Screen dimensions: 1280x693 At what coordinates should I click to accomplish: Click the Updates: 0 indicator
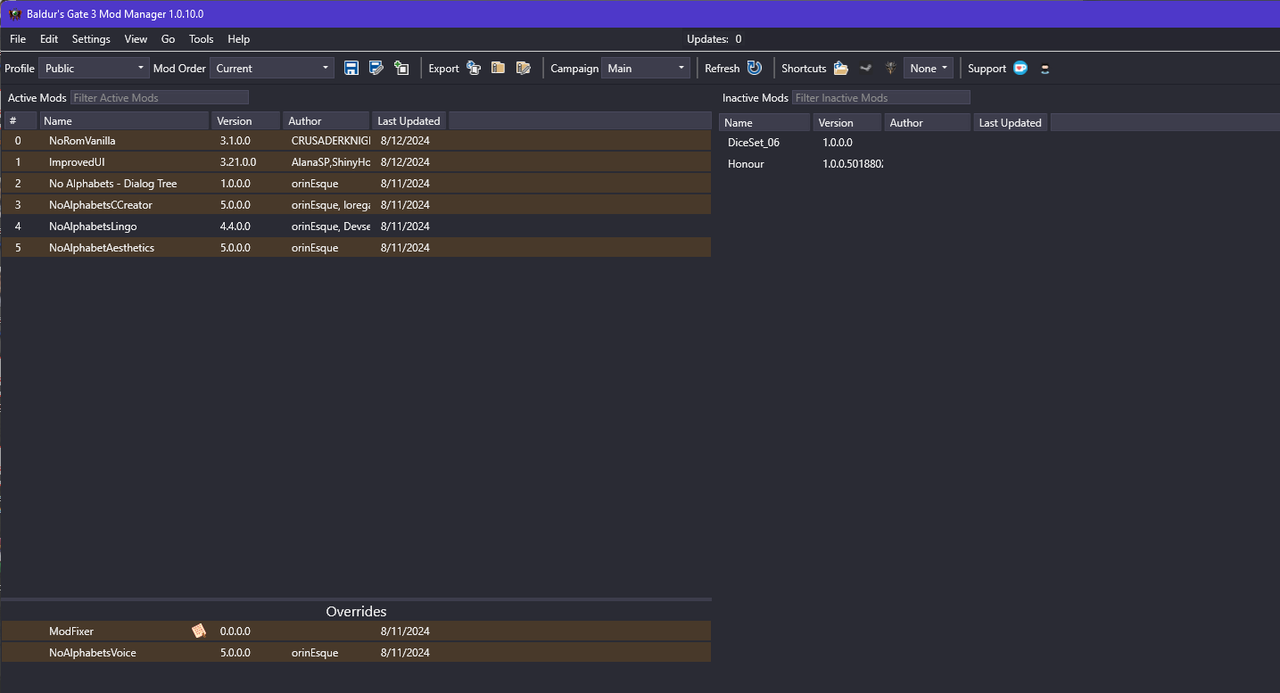coord(714,39)
